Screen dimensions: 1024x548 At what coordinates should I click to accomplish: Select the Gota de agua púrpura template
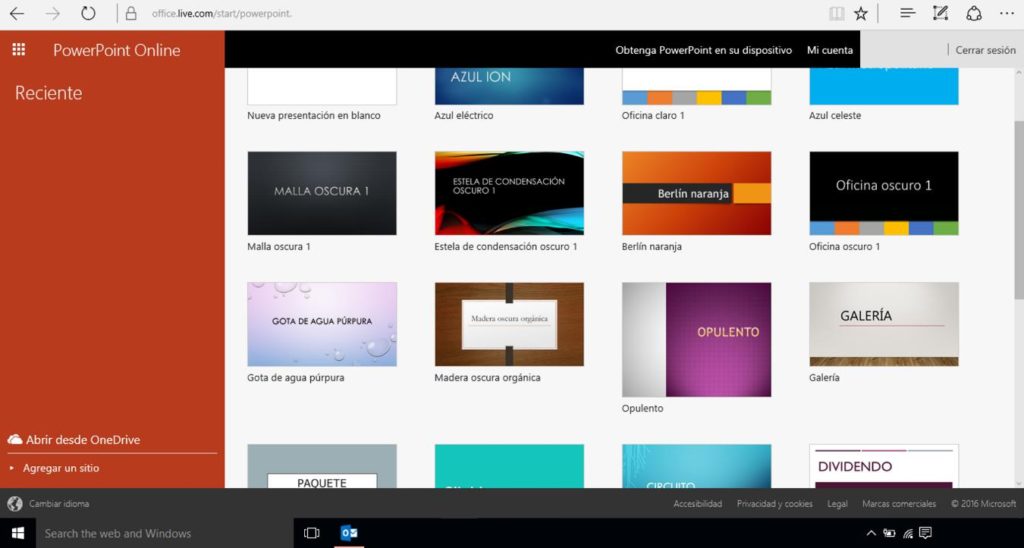tap(322, 324)
